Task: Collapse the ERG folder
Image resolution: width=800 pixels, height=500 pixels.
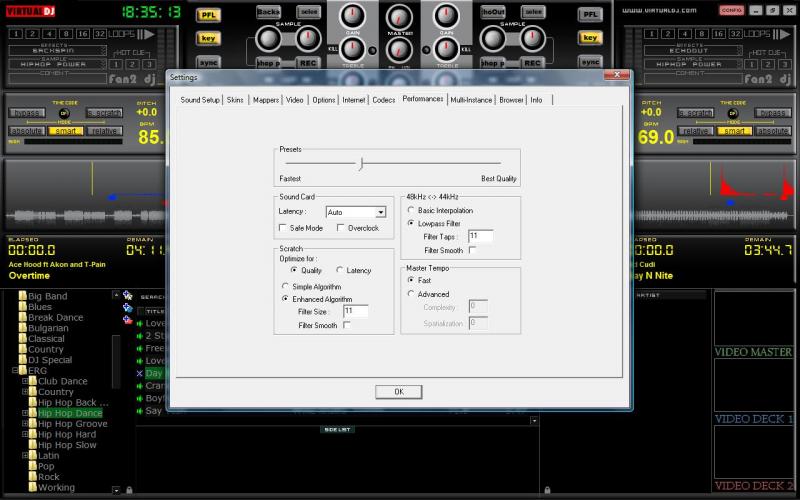Action: pos(15,370)
